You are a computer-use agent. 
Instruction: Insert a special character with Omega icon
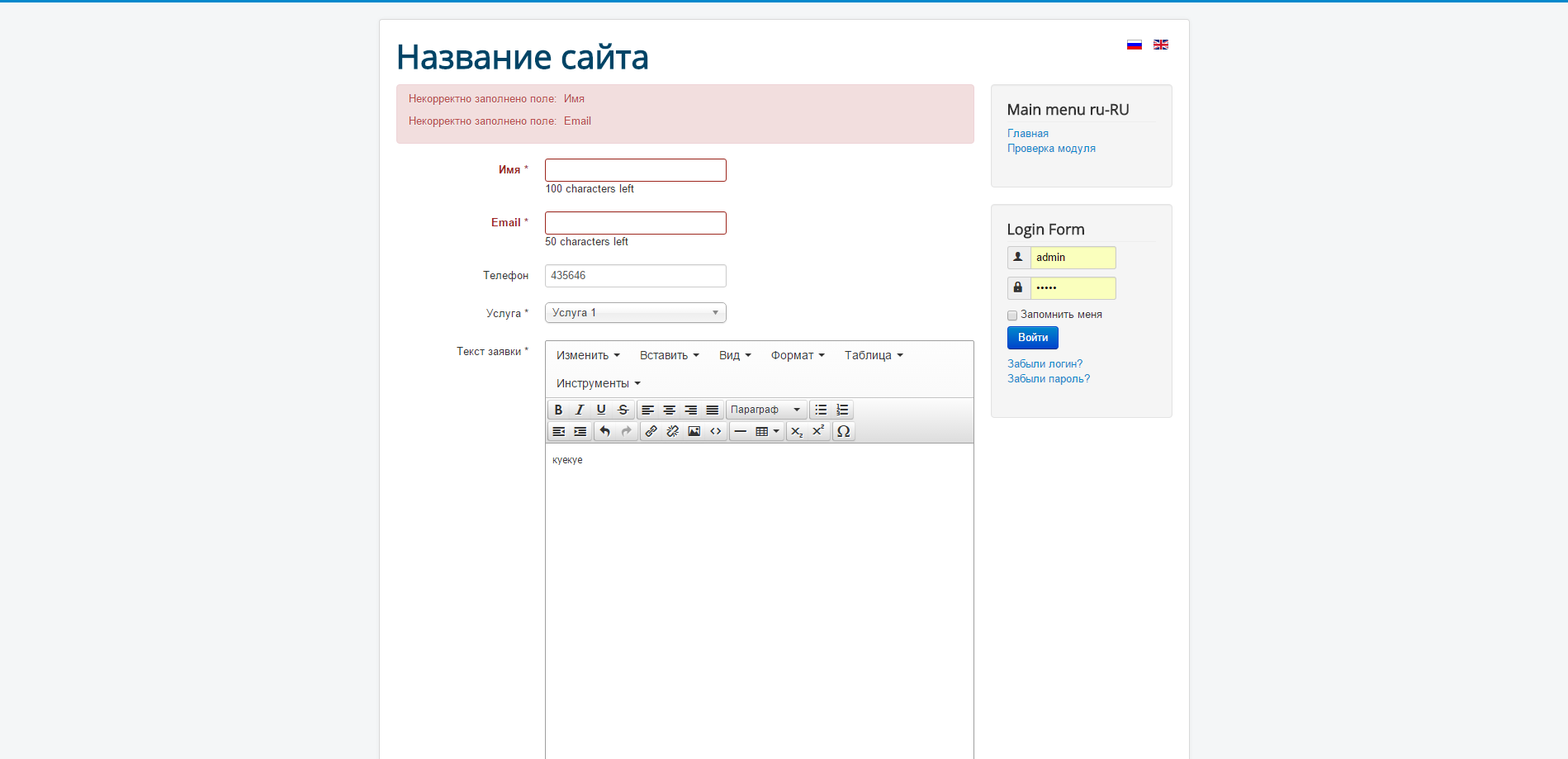(x=843, y=431)
